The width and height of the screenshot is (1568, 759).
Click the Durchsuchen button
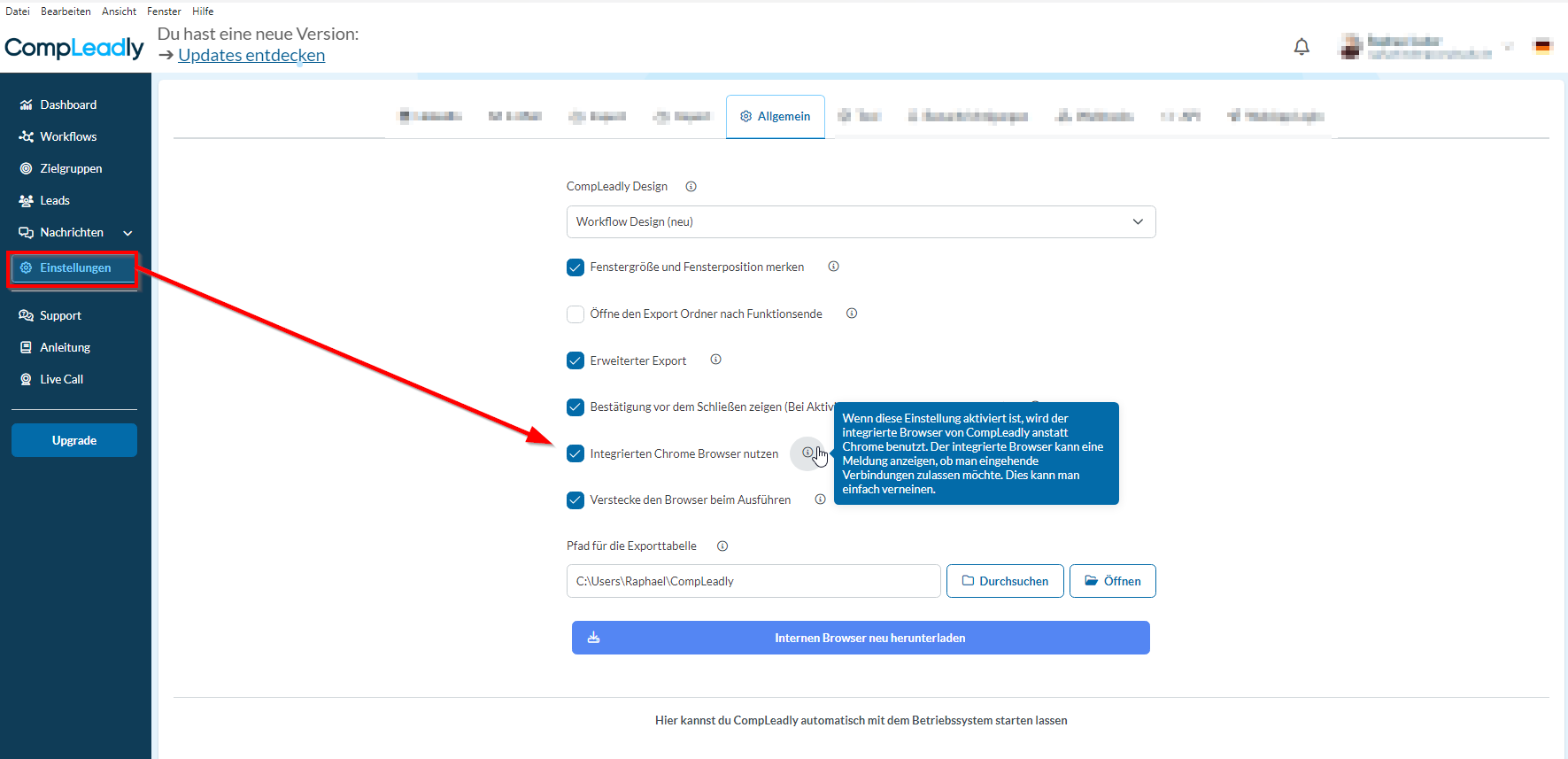tap(1004, 581)
